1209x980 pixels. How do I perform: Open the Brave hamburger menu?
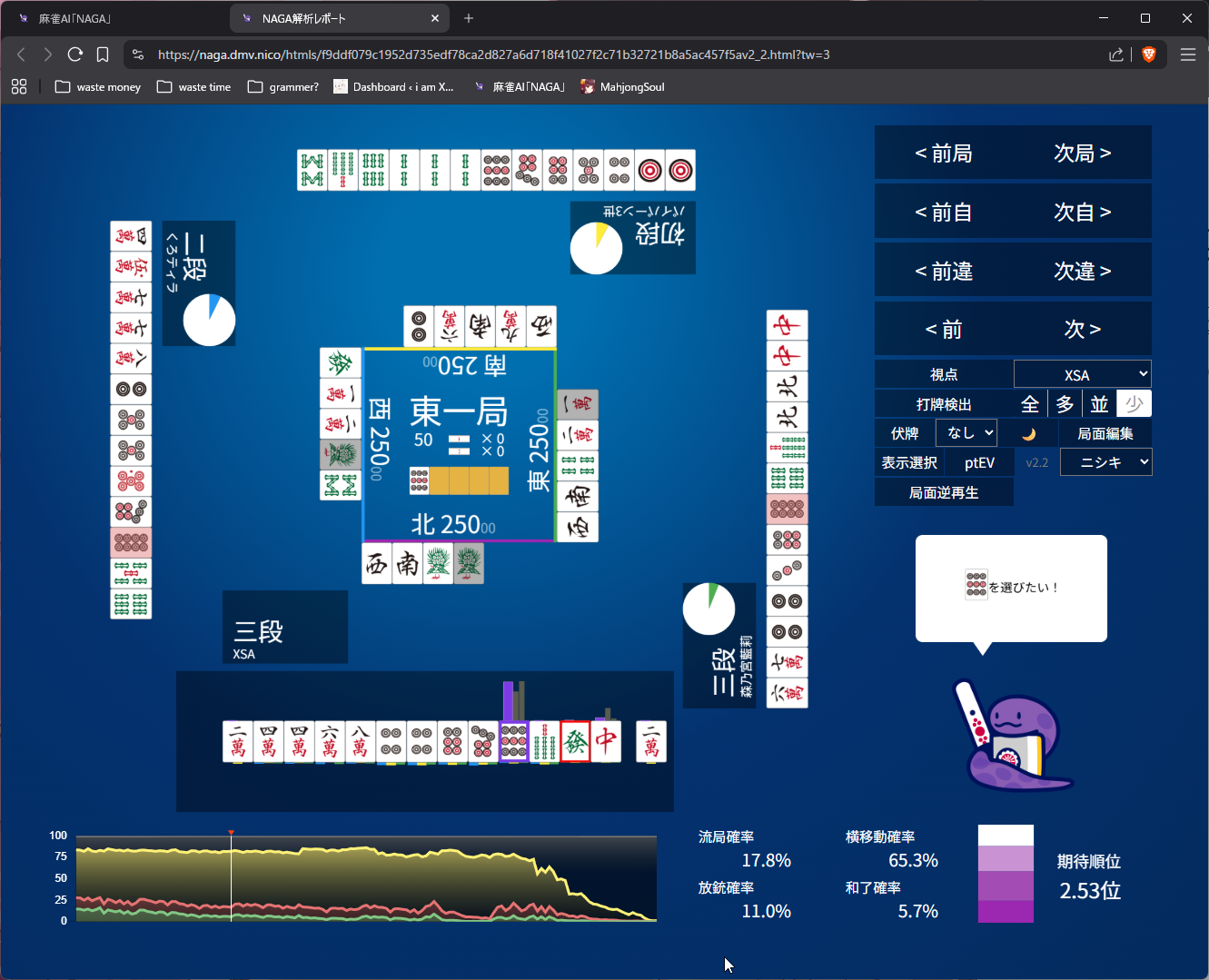(1187, 54)
